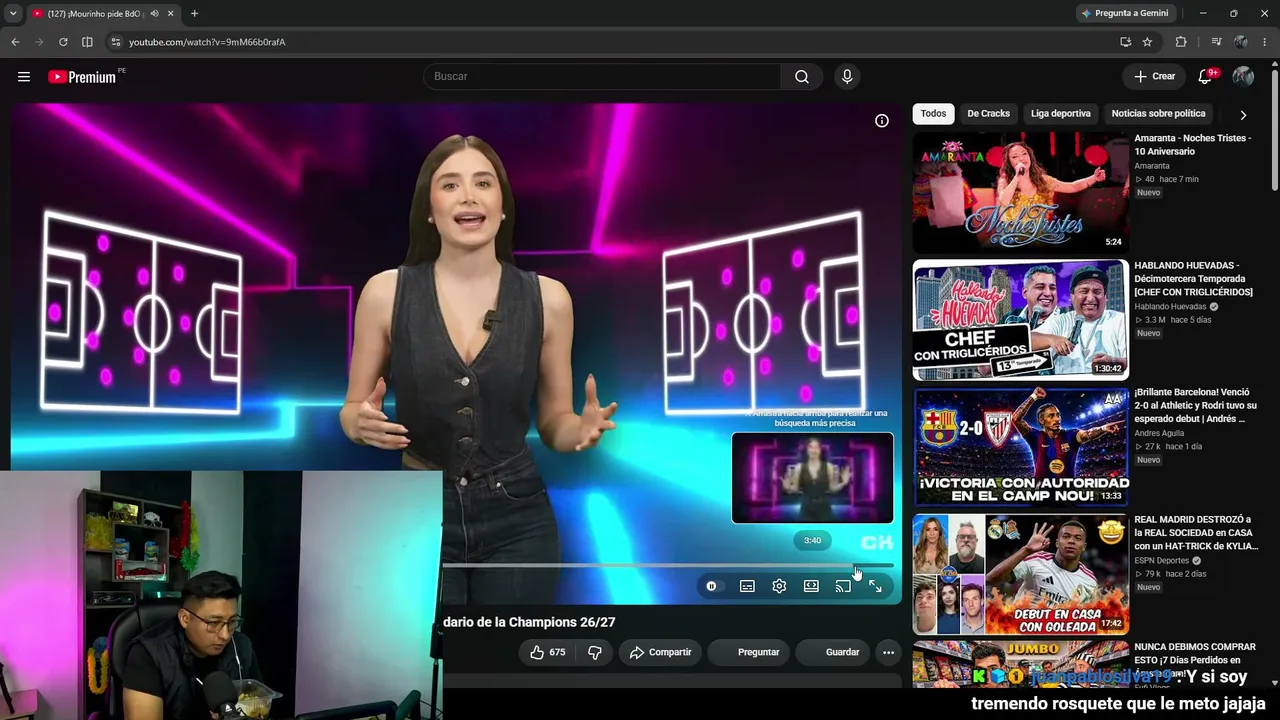Select the Liga deportiva filter chip

1061,114
